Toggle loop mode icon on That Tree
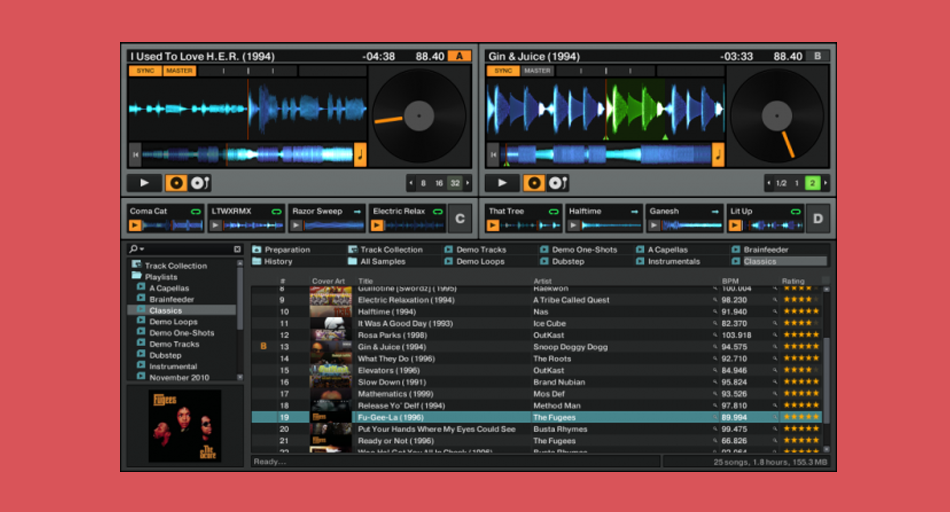Viewport: 950px width, 512px height. click(x=554, y=211)
